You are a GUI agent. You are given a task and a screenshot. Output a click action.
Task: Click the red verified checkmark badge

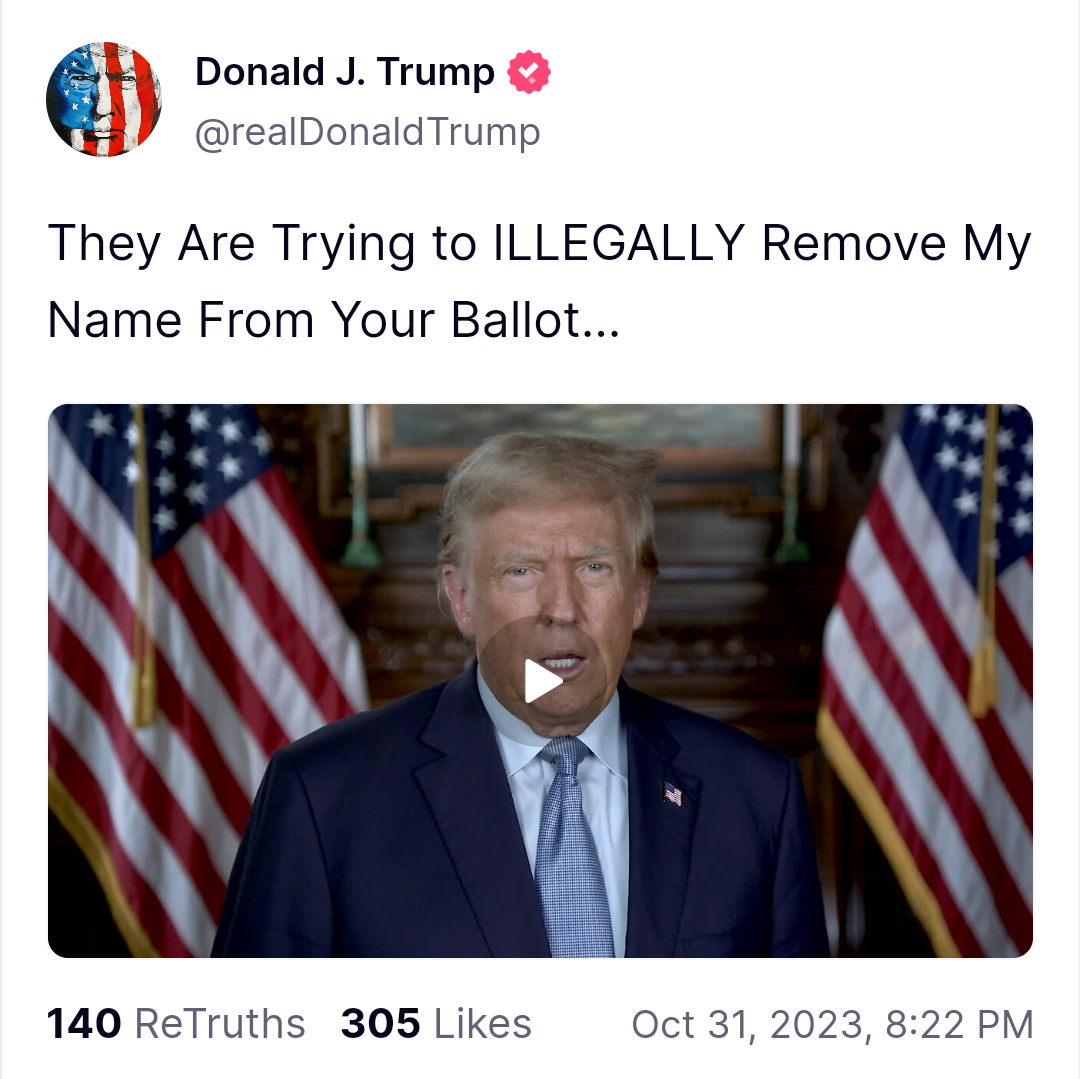[x=529, y=72]
